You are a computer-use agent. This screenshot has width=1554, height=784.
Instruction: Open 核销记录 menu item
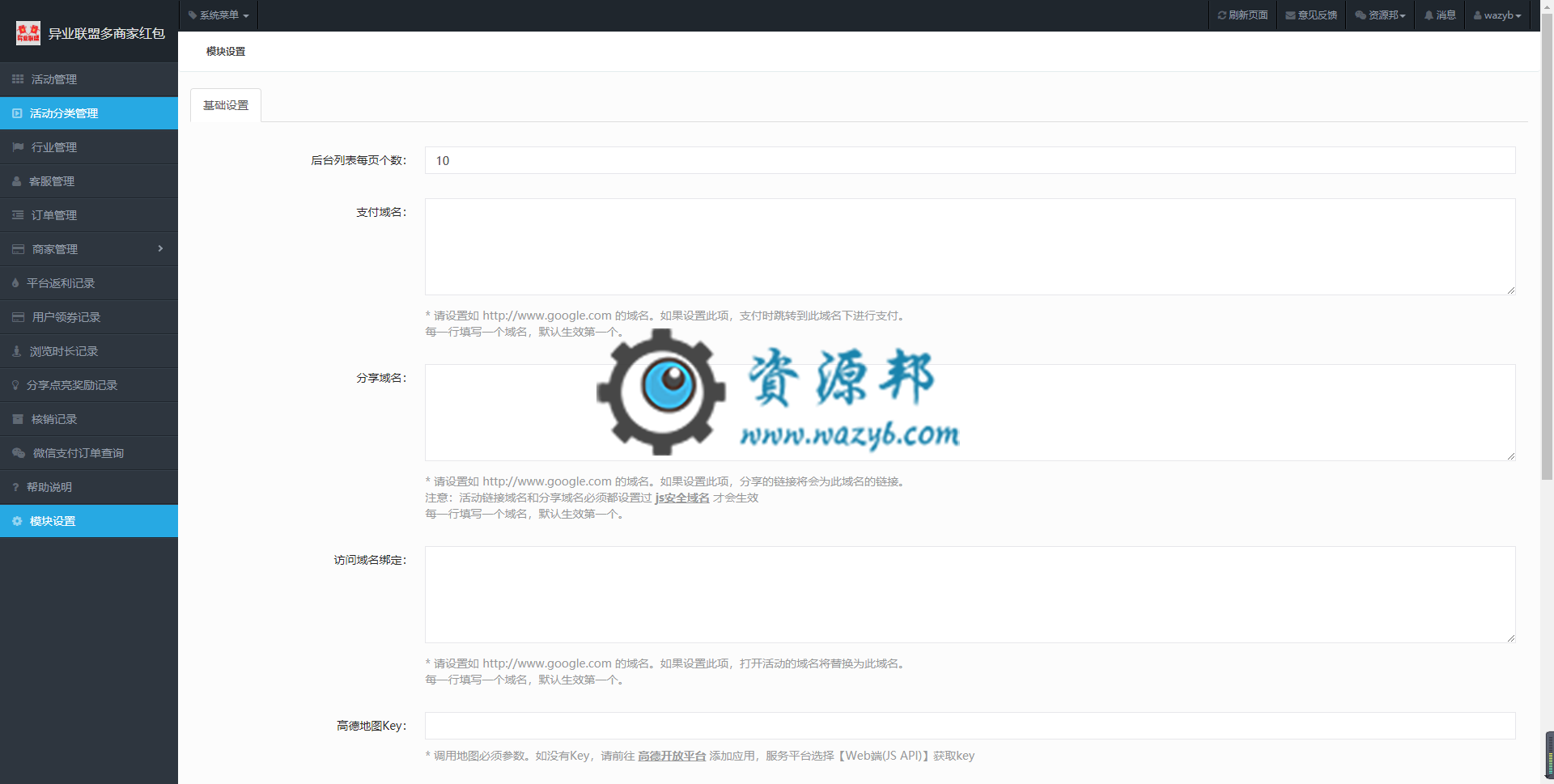pos(89,419)
